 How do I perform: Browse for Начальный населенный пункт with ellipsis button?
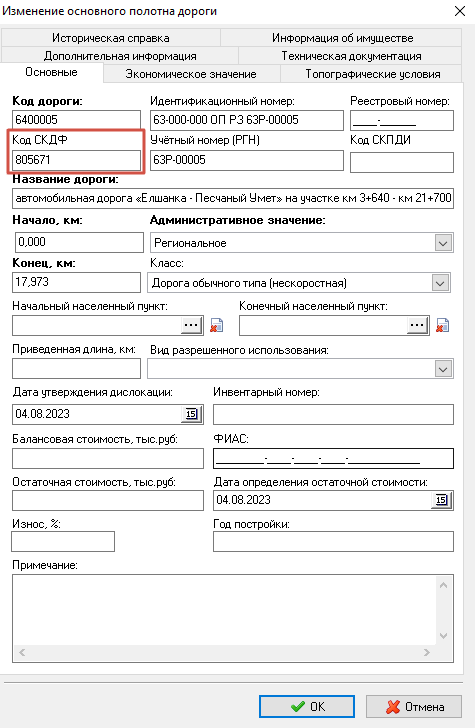pos(191,325)
